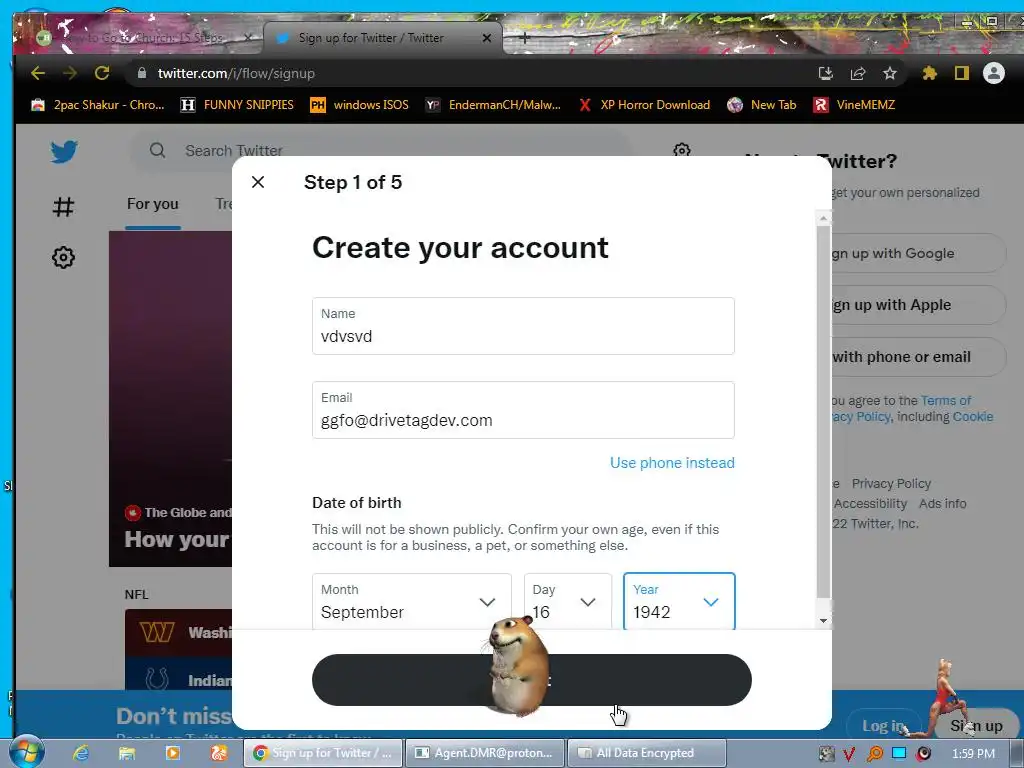Go back with browser back arrow
Image resolution: width=1024 pixels, height=768 pixels.
tap(38, 73)
